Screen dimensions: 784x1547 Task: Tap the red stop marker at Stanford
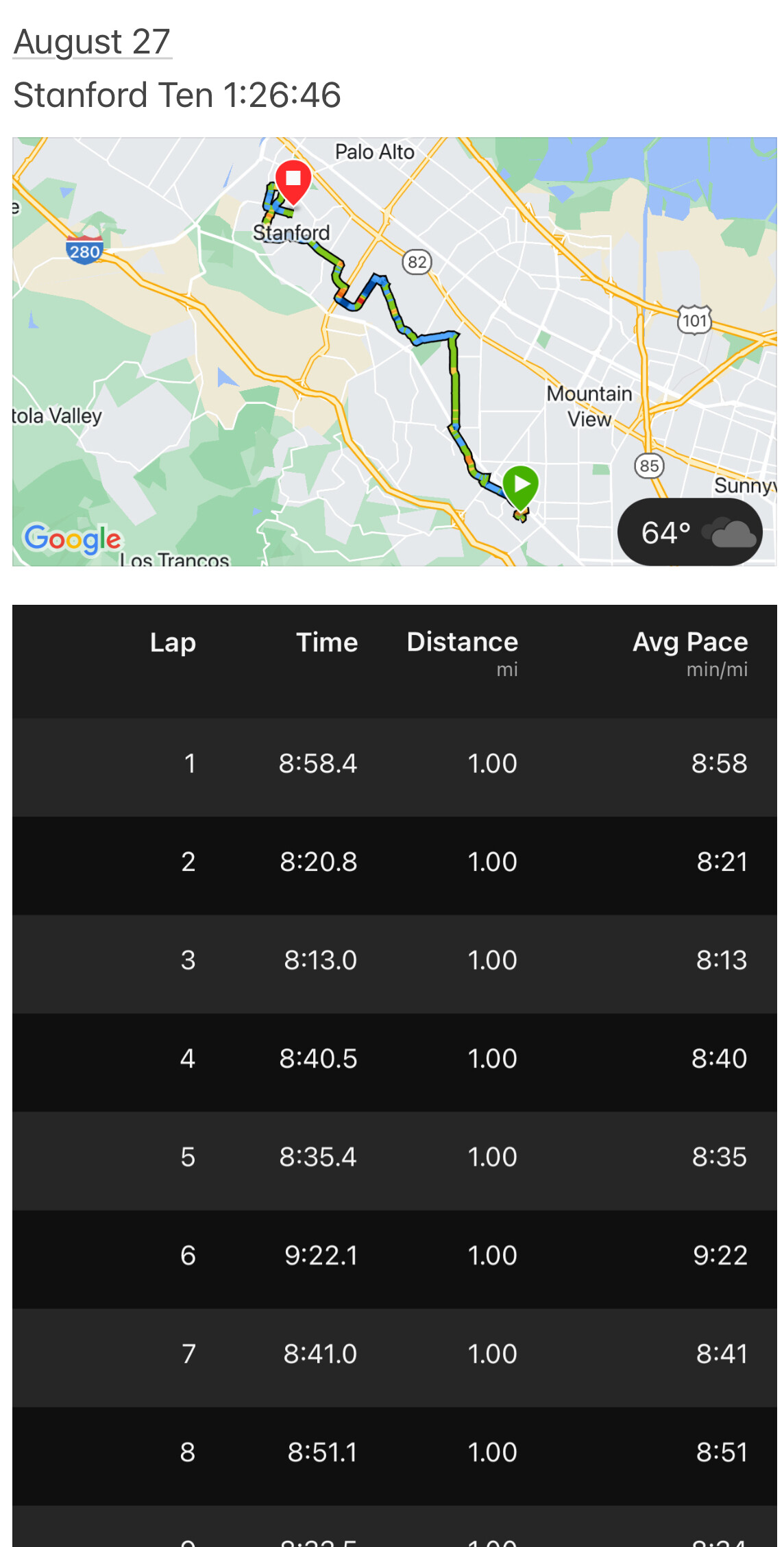tap(293, 180)
